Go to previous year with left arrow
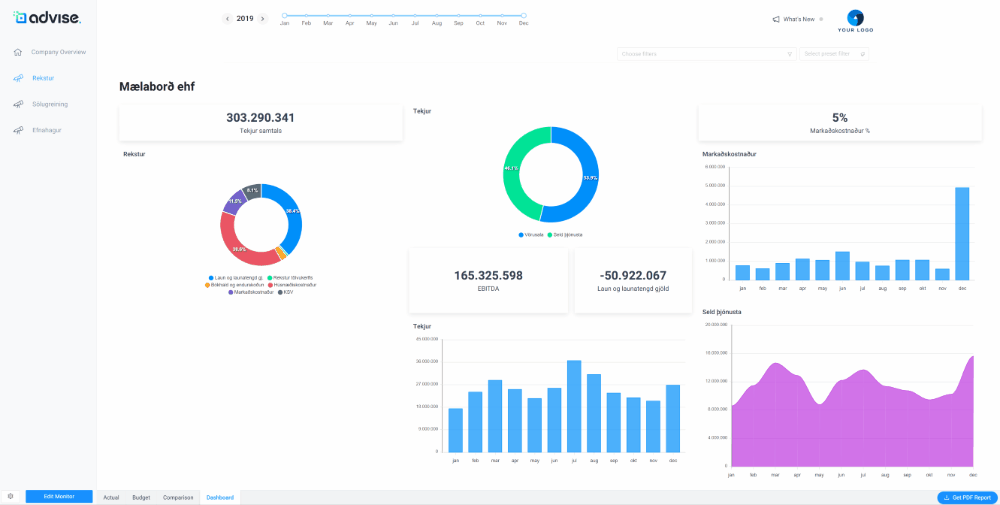Viewport: 1000px width, 505px height. coord(227,19)
